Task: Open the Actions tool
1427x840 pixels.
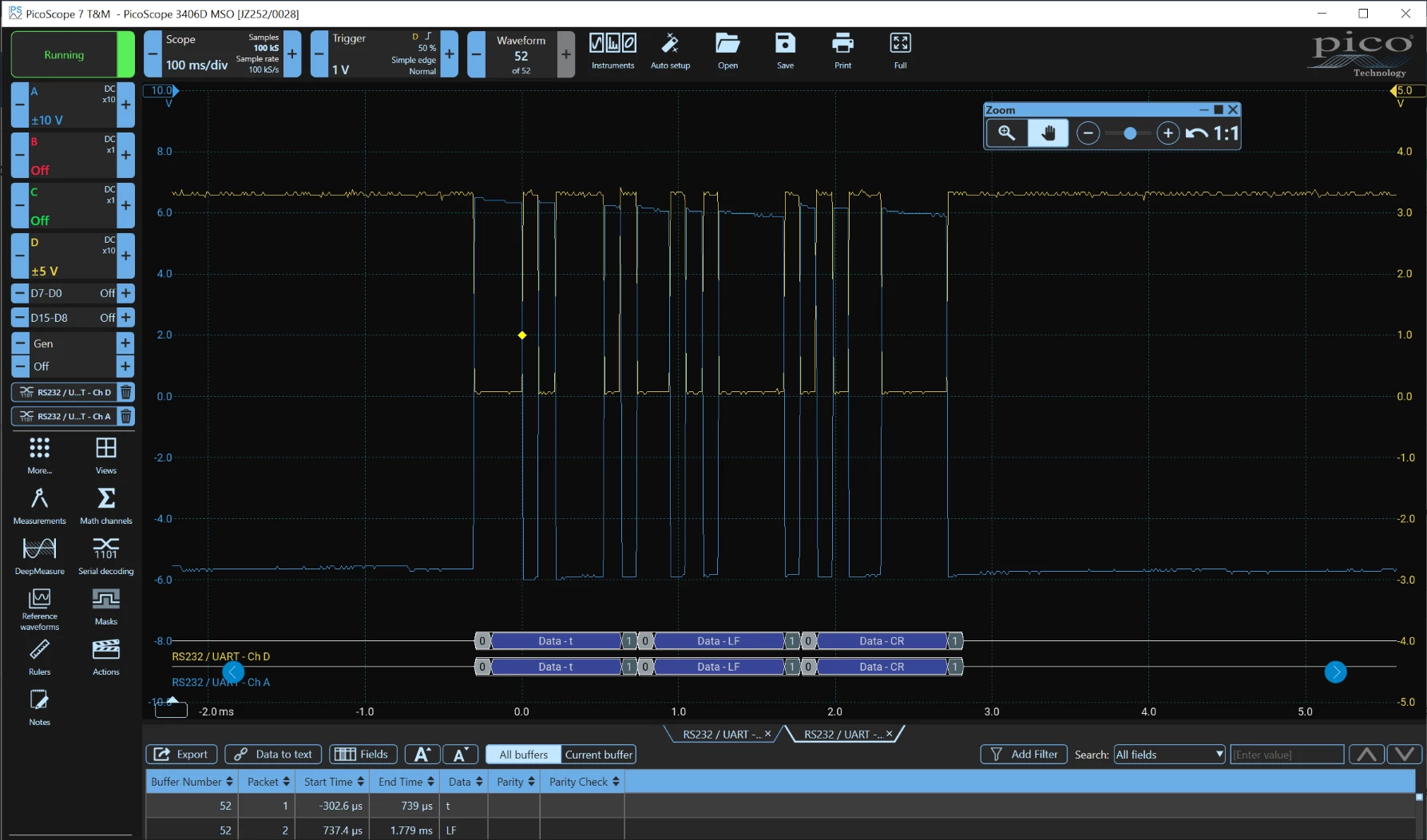Action: point(106,657)
